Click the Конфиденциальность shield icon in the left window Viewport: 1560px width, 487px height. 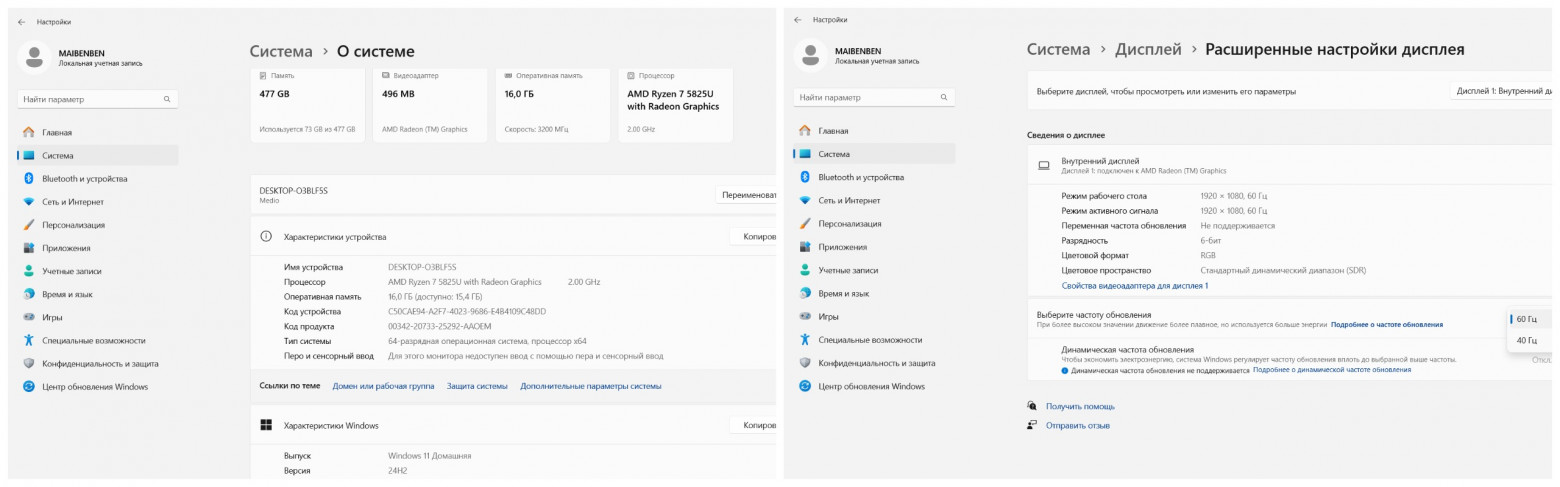tap(29, 363)
